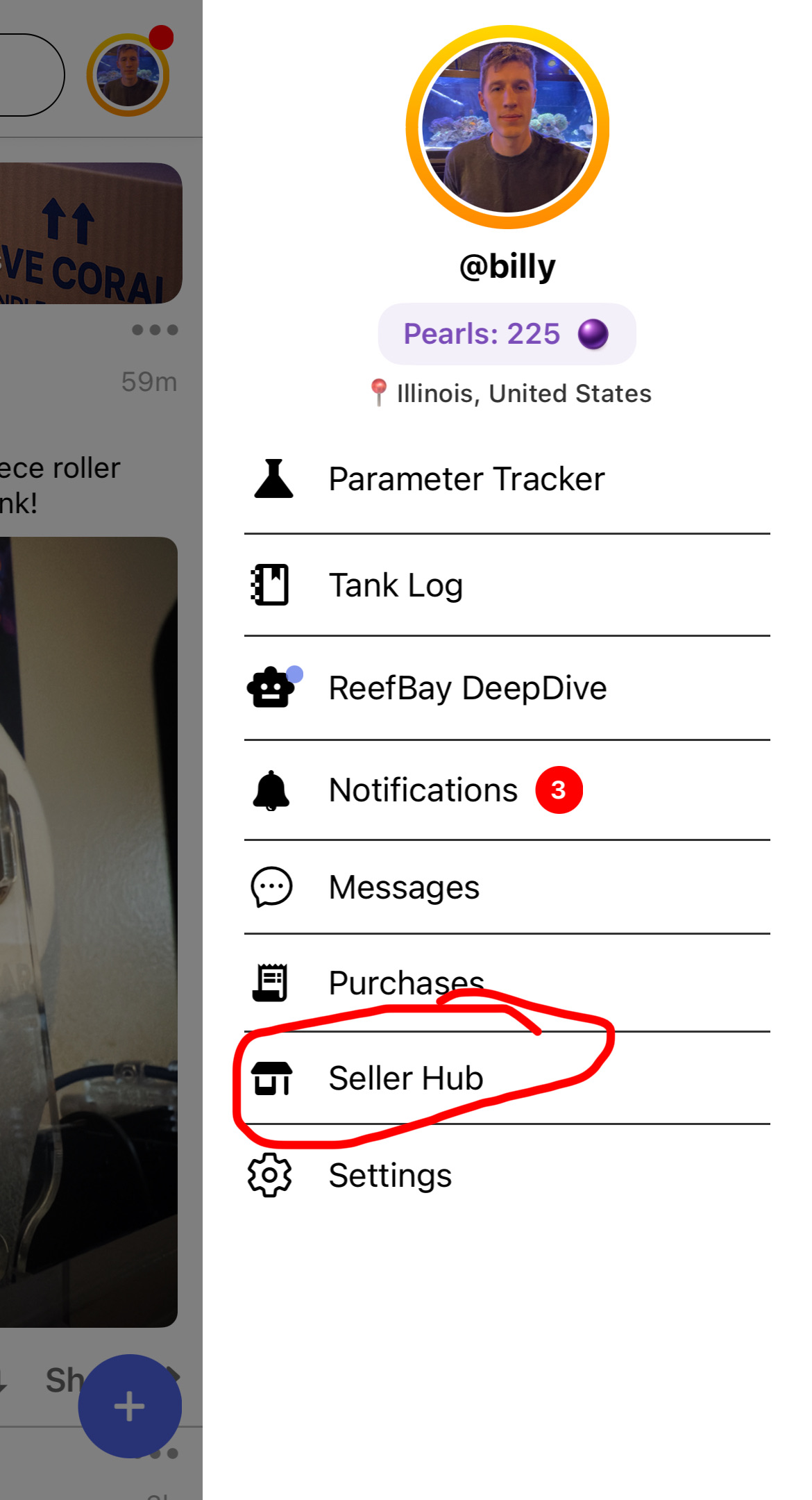Tap the ReefBay DeepDive robot icon
This screenshot has height=1500, width=812.
[x=271, y=687]
